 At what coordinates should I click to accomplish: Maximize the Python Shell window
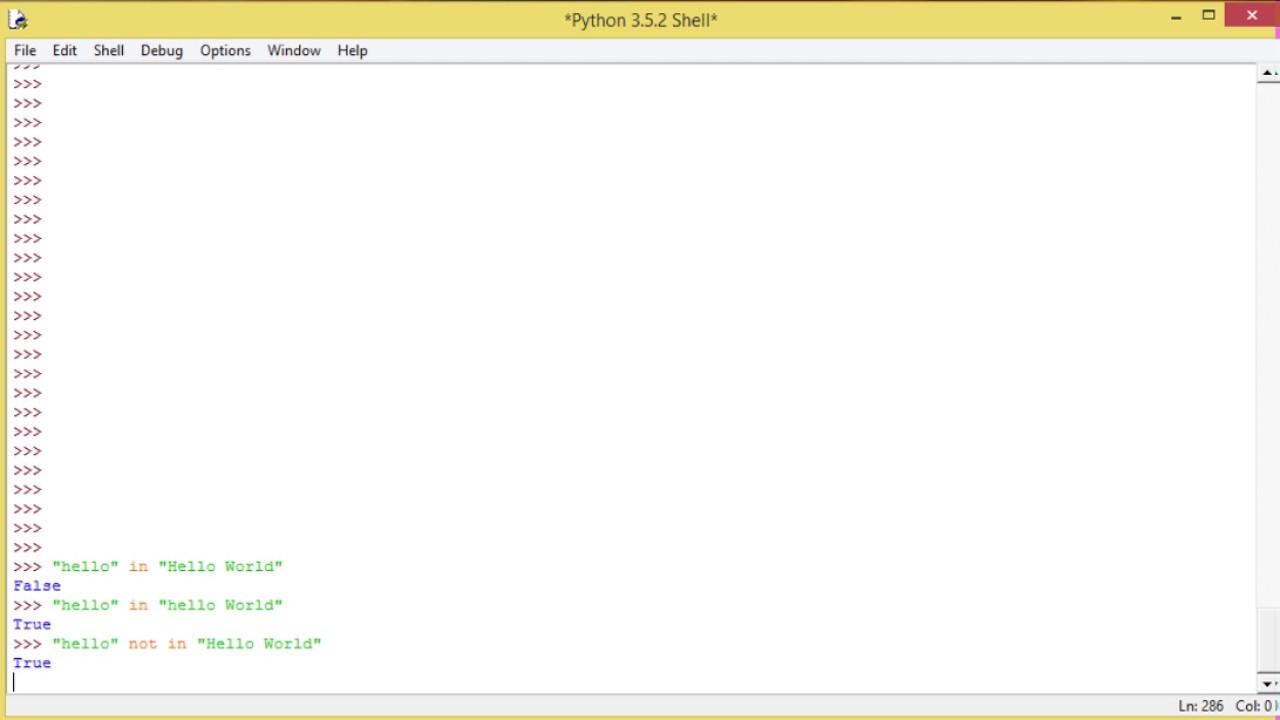pos(1208,16)
